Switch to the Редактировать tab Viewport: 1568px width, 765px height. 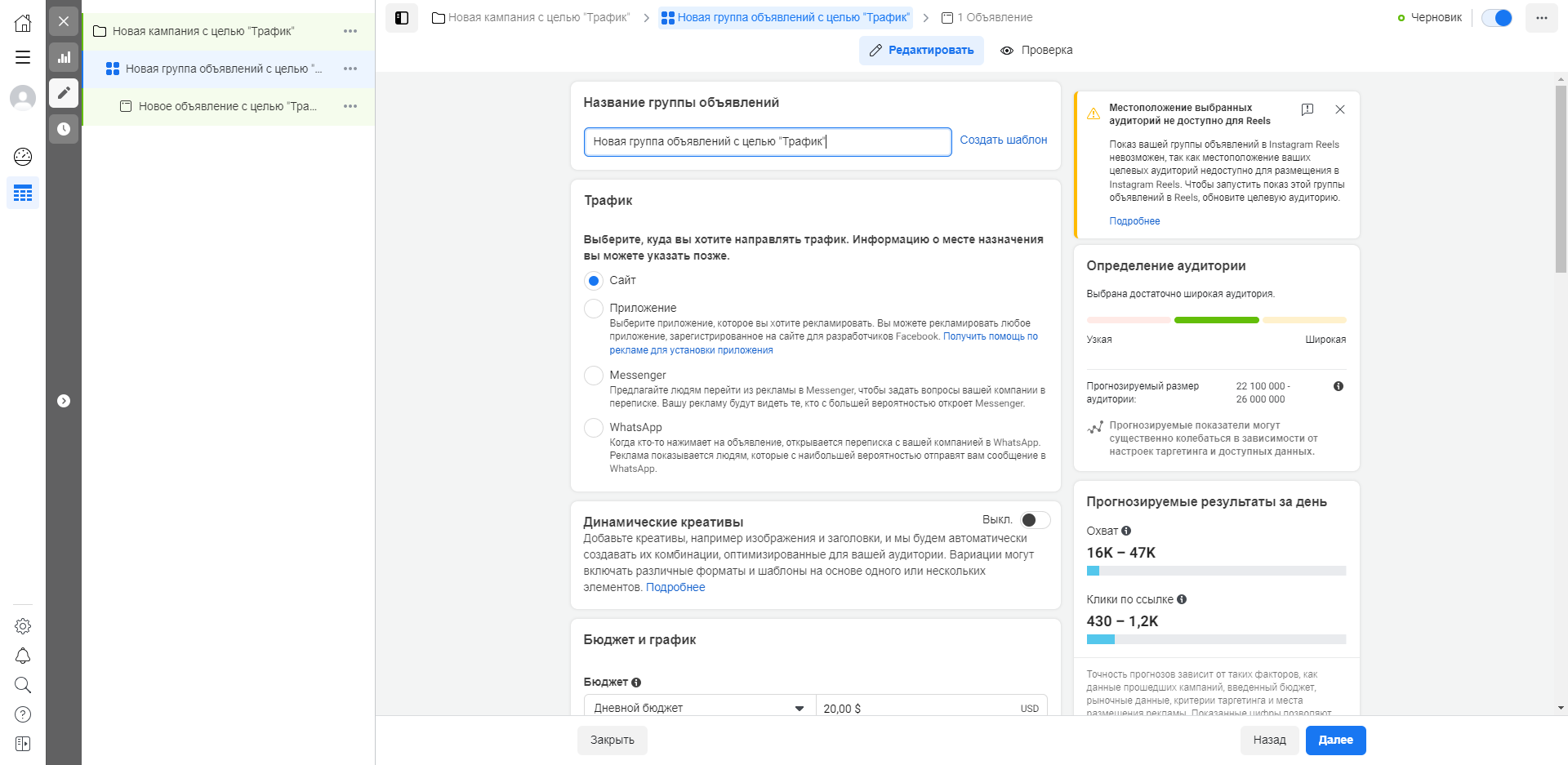tap(921, 51)
